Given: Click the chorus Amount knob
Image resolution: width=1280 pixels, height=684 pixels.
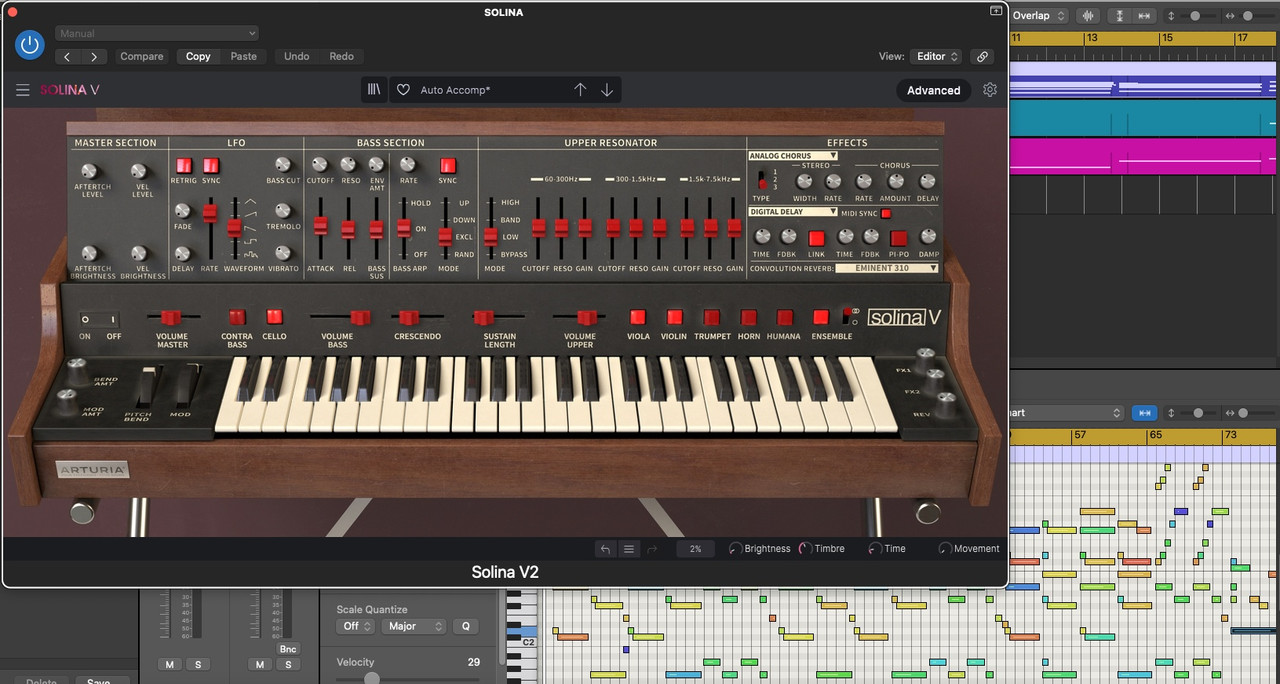Looking at the screenshot, I should click(895, 181).
